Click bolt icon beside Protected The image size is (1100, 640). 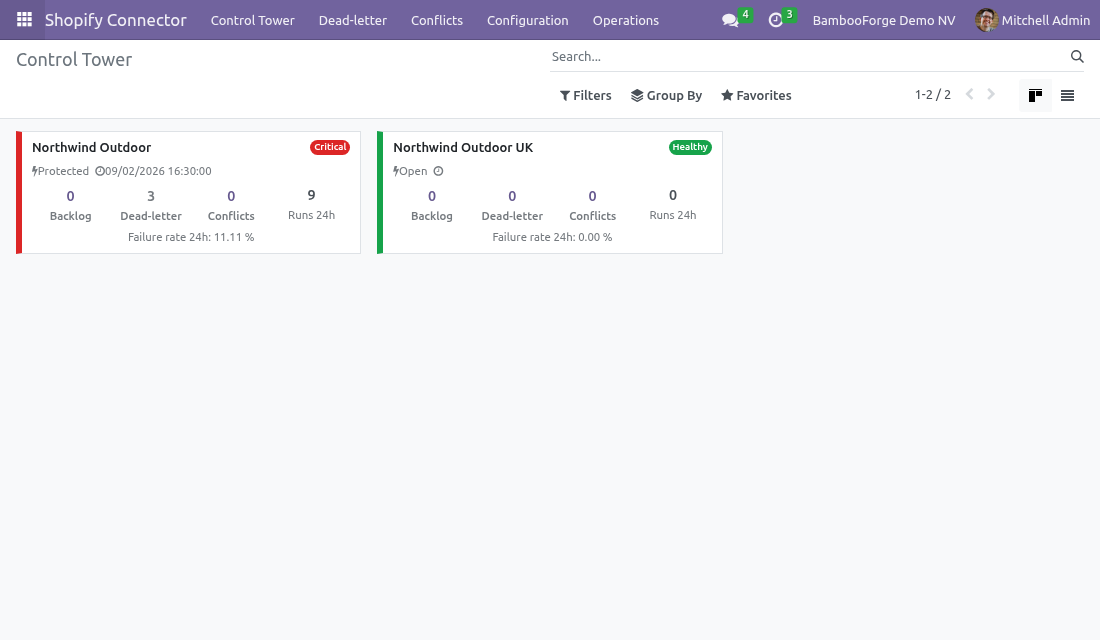34,171
